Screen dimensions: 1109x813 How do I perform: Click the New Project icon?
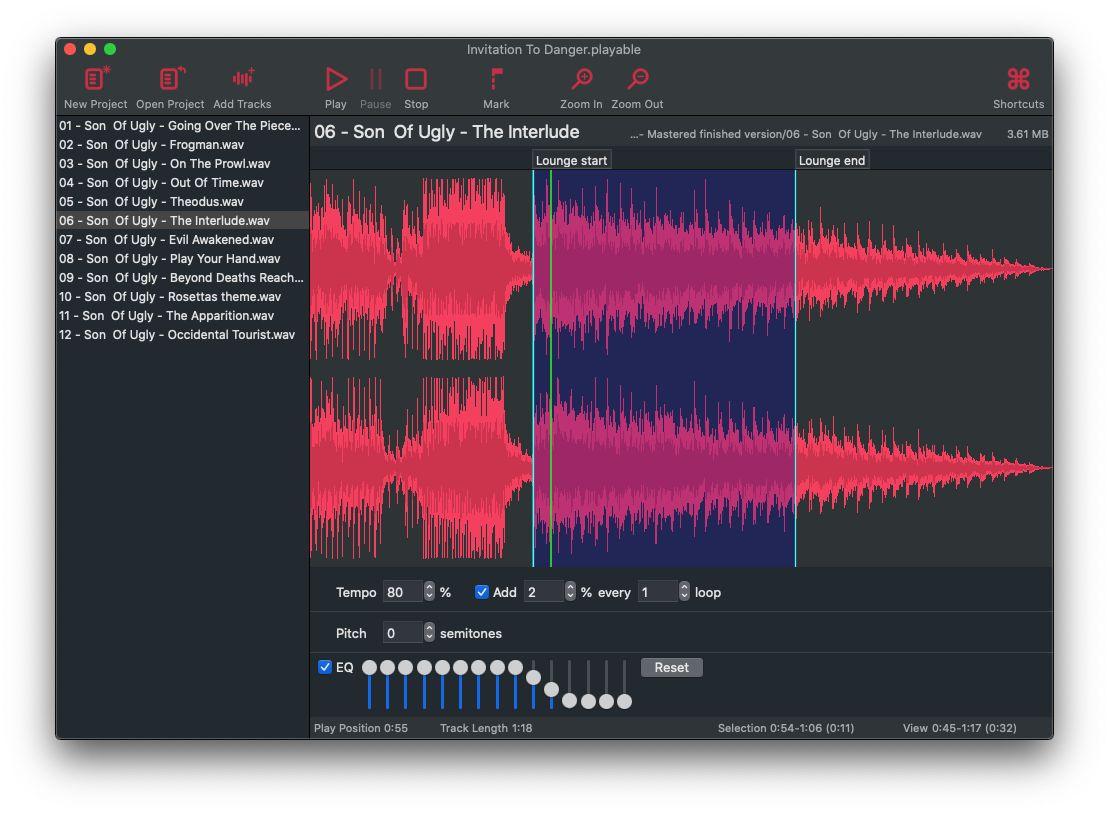pos(95,80)
